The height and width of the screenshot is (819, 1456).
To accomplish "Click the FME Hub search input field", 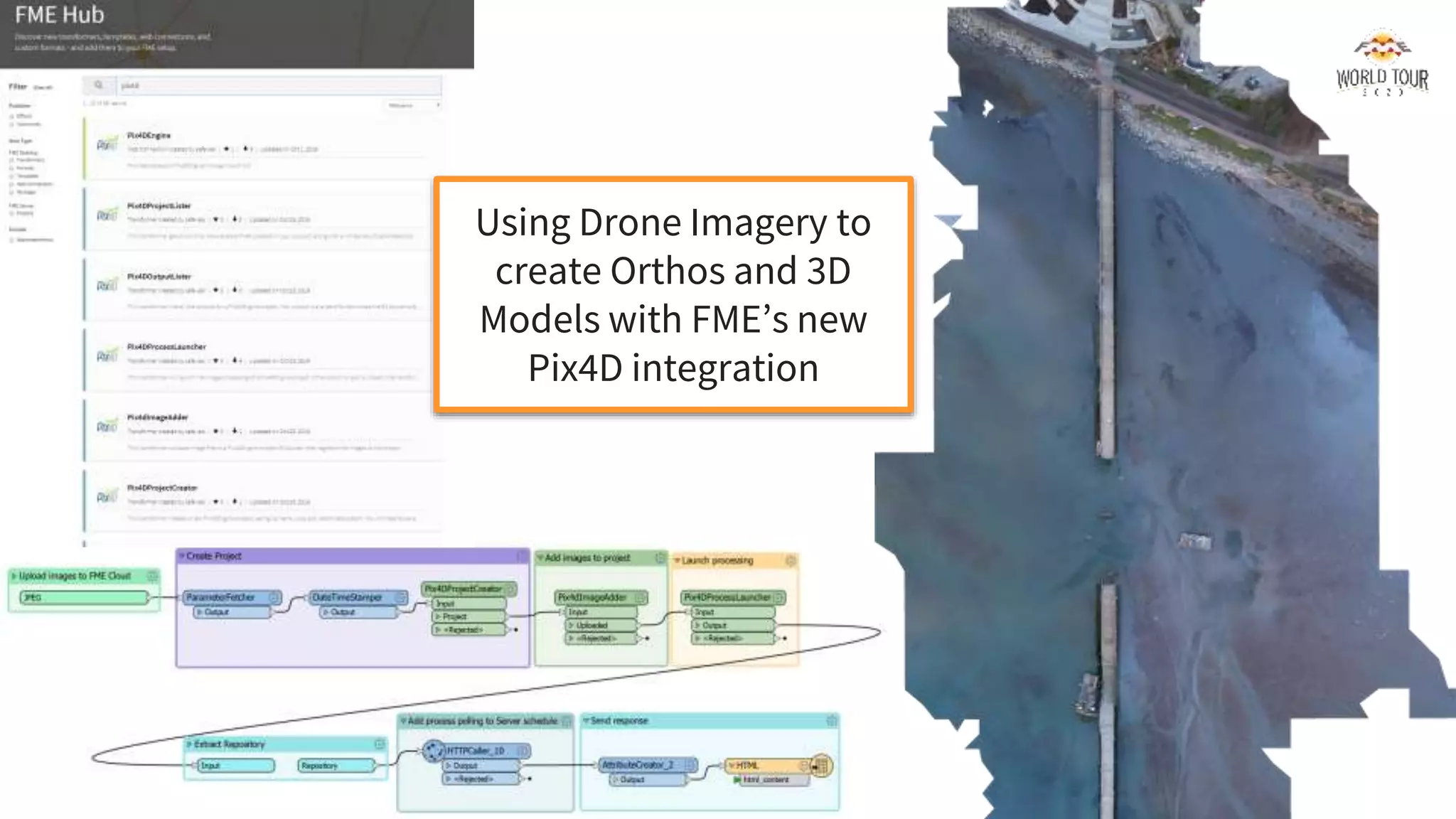I will (279, 85).
